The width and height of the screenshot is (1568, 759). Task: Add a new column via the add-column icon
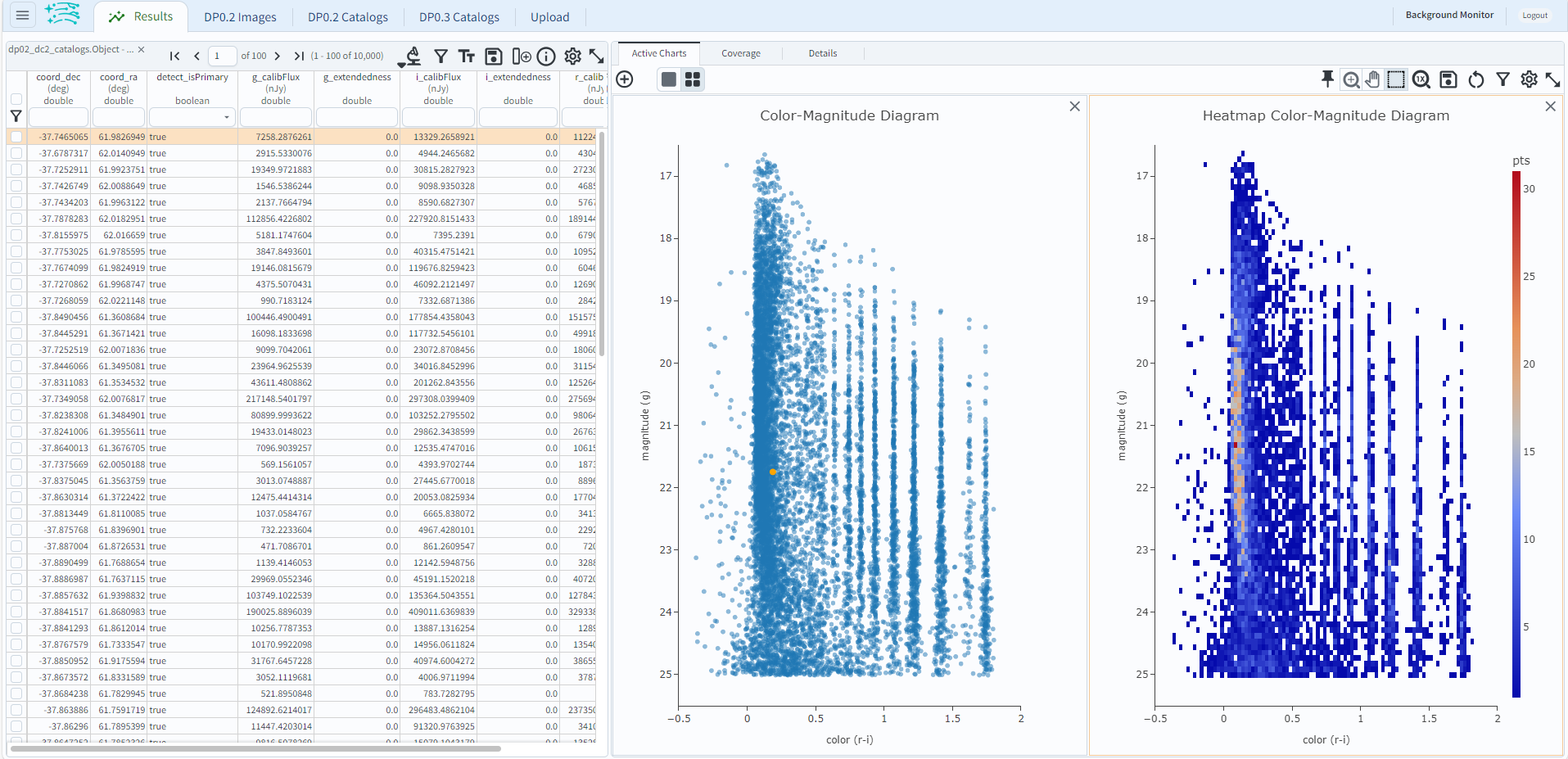(520, 56)
